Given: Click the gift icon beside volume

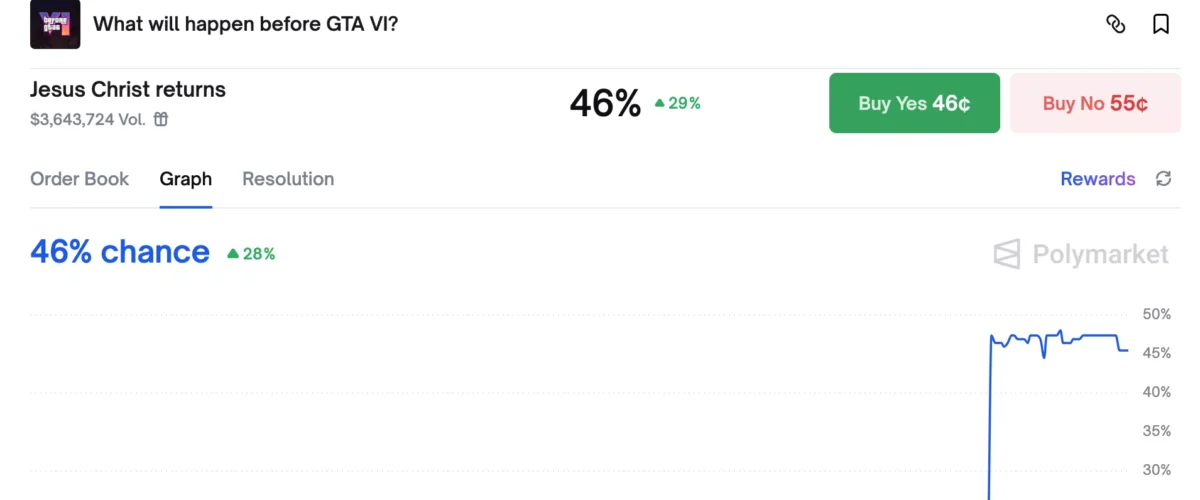Looking at the screenshot, I should point(161,120).
